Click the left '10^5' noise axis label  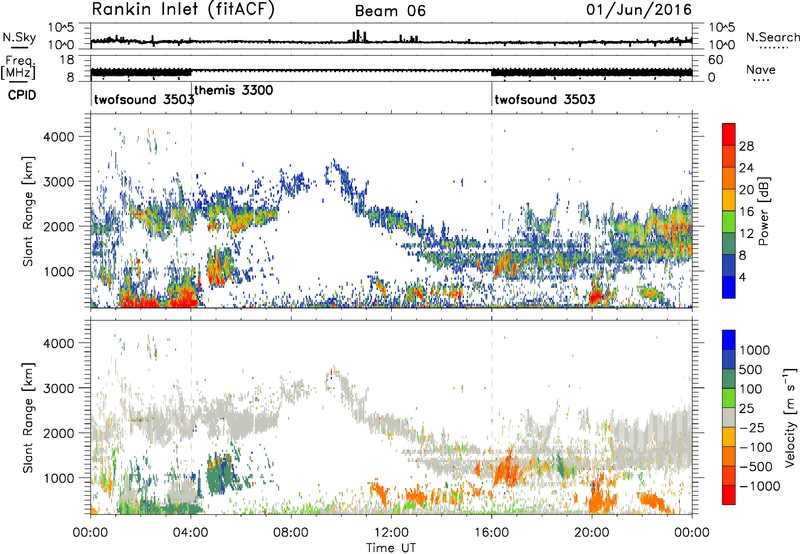[61, 28]
